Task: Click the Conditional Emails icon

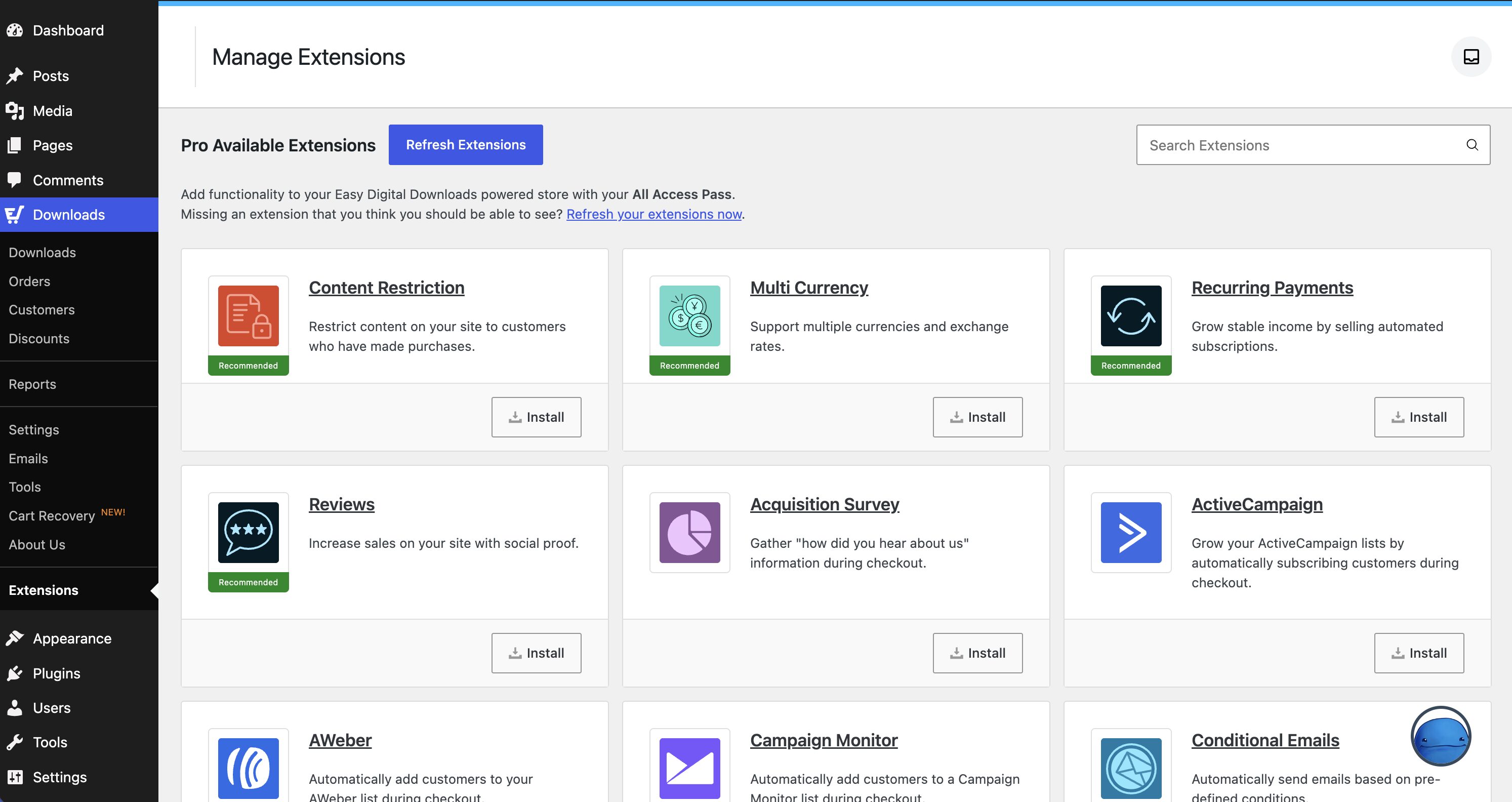Action: pyautogui.click(x=1131, y=769)
